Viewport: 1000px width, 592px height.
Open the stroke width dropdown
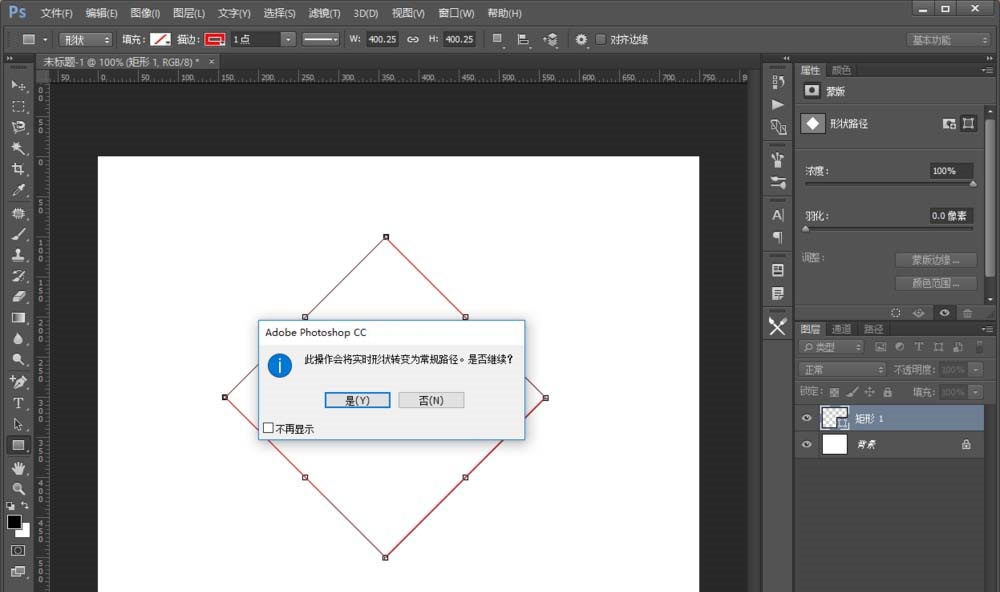coord(288,39)
